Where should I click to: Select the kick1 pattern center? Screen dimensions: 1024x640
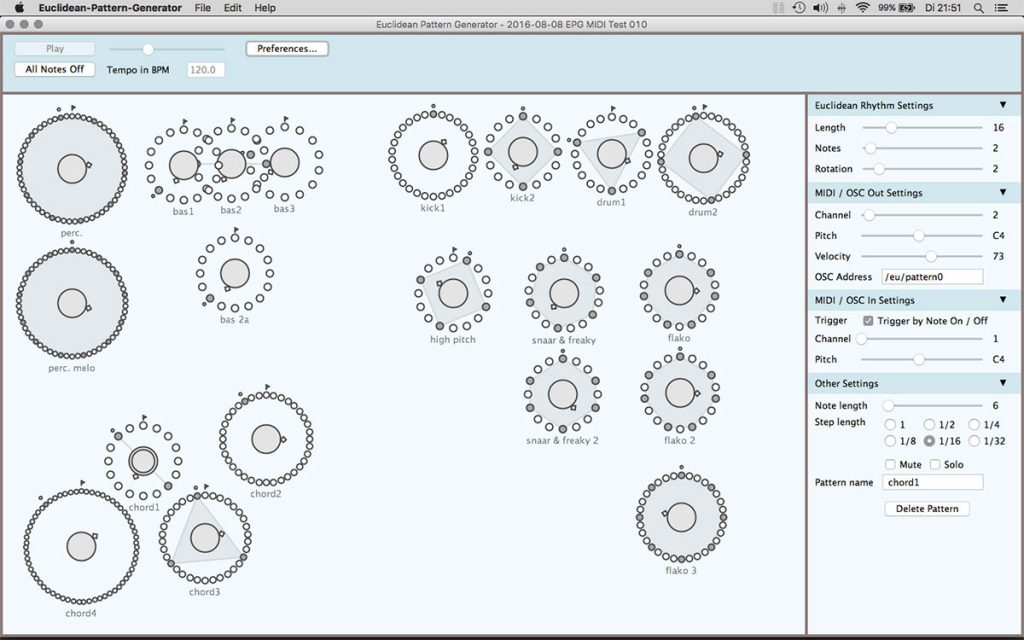point(433,155)
